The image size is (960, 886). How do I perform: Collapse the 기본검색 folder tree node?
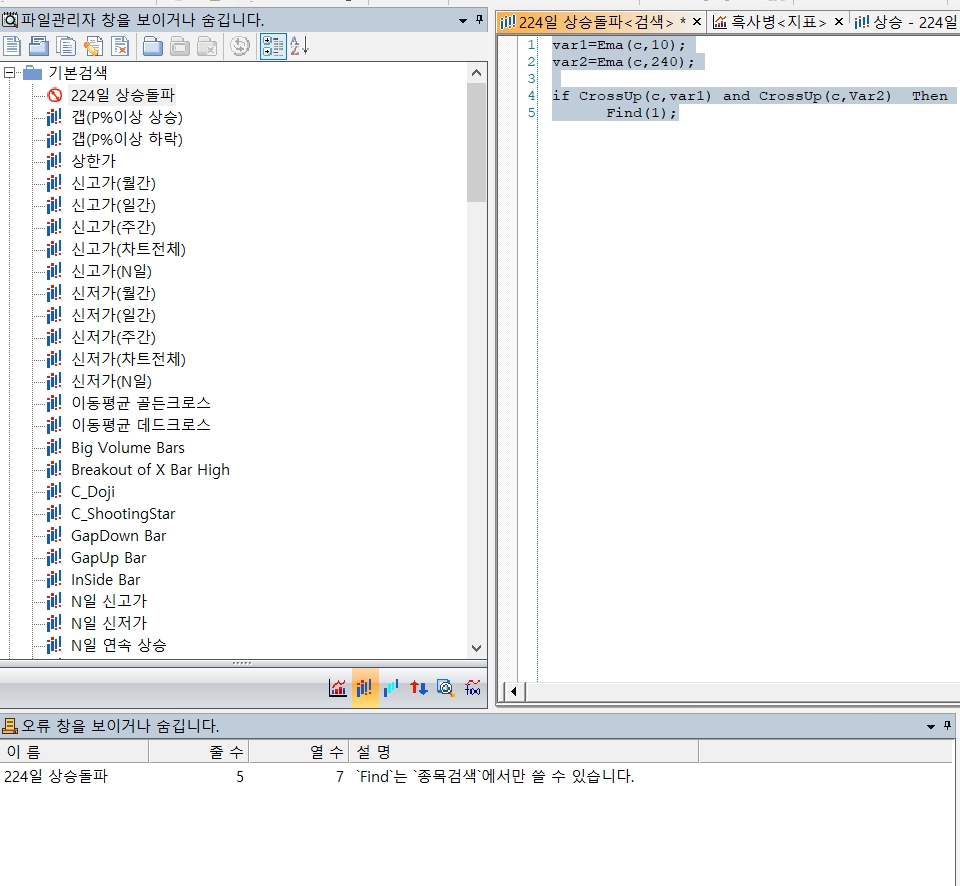tap(10, 73)
